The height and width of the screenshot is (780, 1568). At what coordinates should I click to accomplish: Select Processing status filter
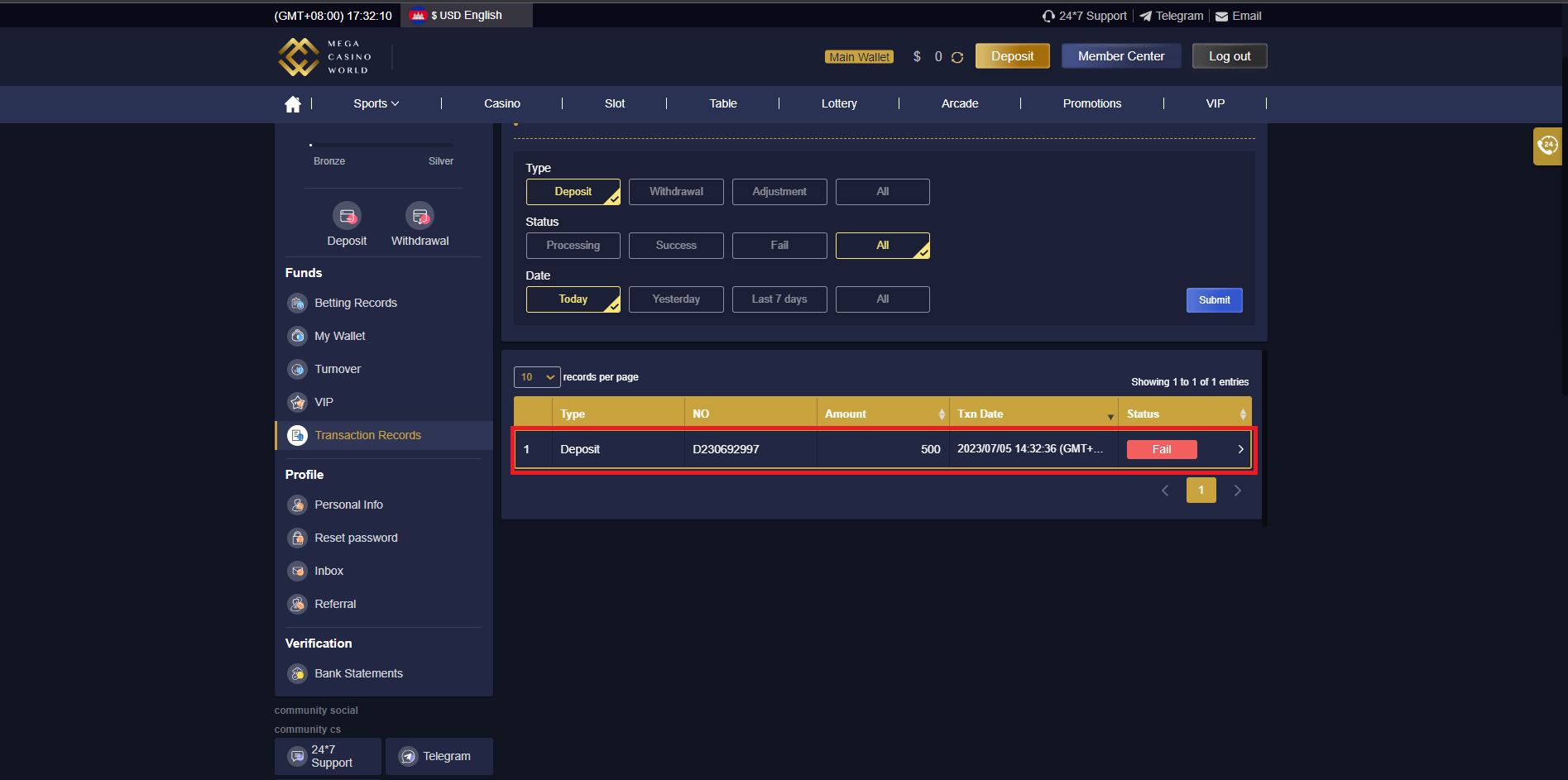pyautogui.click(x=573, y=246)
